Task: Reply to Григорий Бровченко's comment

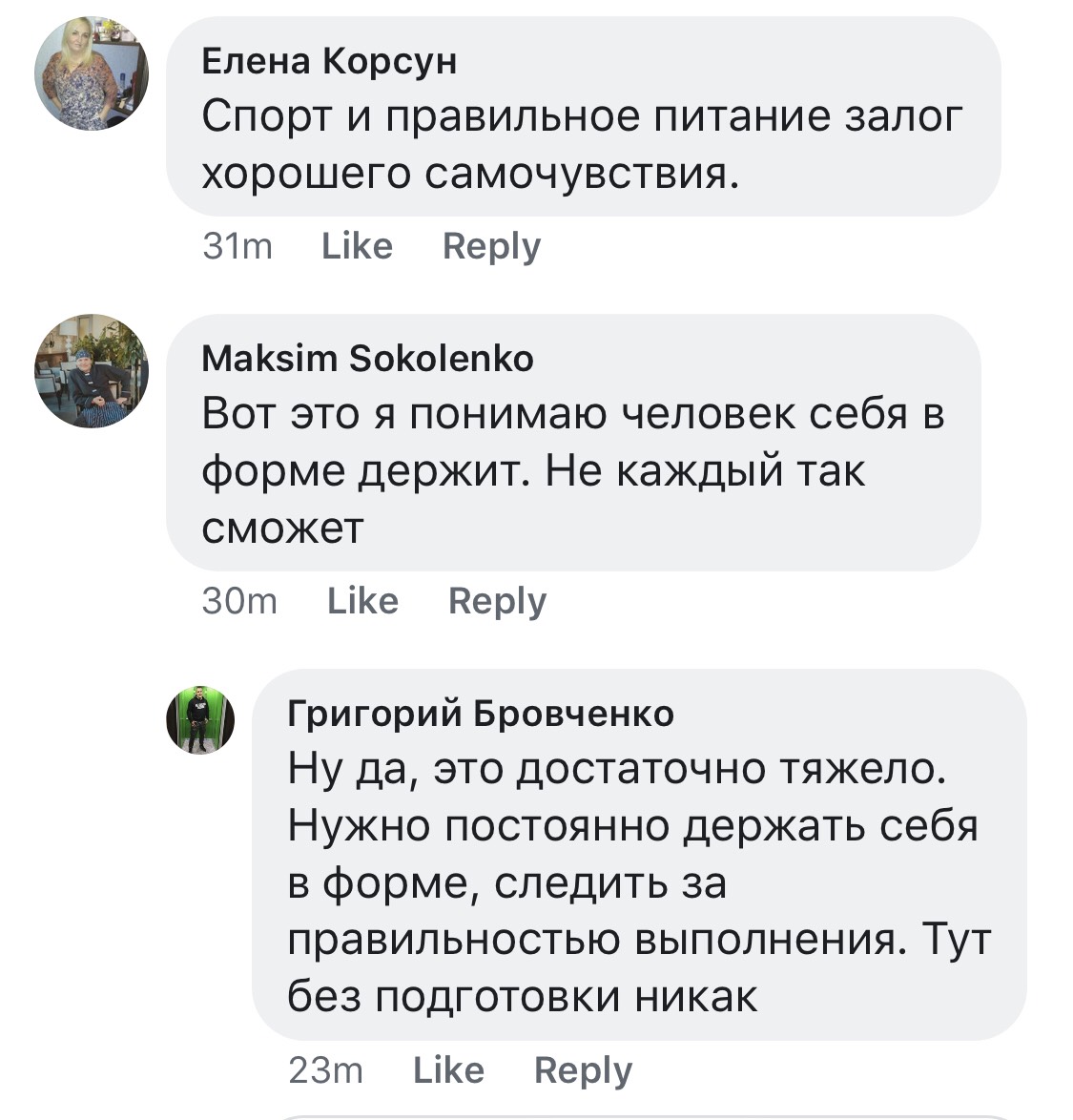Action: coord(583,1070)
